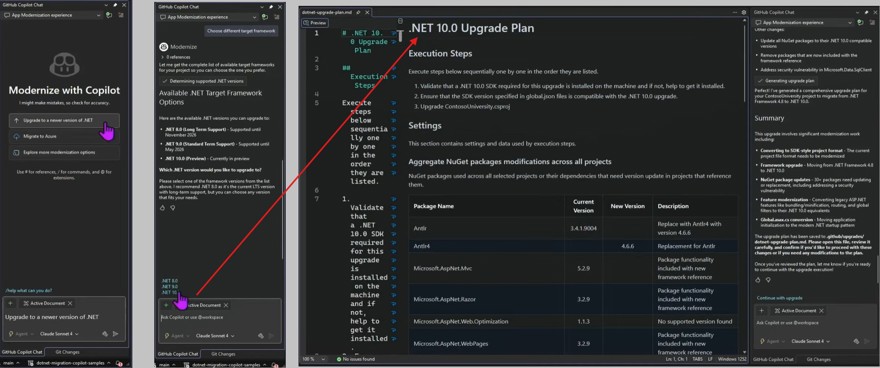The height and width of the screenshot is (368, 880).
Task: Click thumbs up icon in right chat panel
Action: click(x=758, y=279)
